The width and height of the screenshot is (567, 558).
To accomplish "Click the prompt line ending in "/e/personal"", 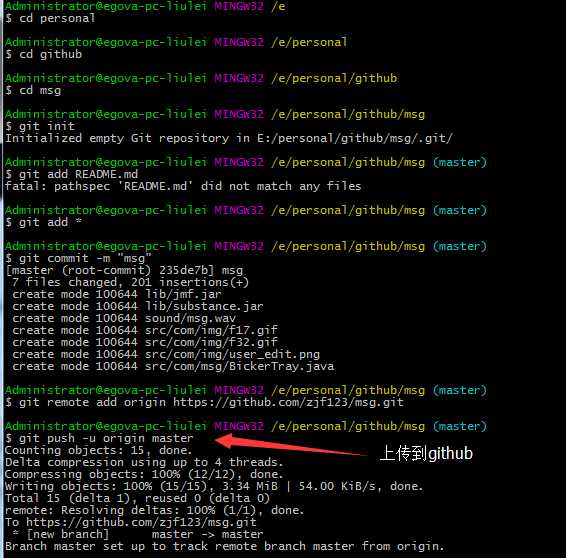I will [176, 42].
